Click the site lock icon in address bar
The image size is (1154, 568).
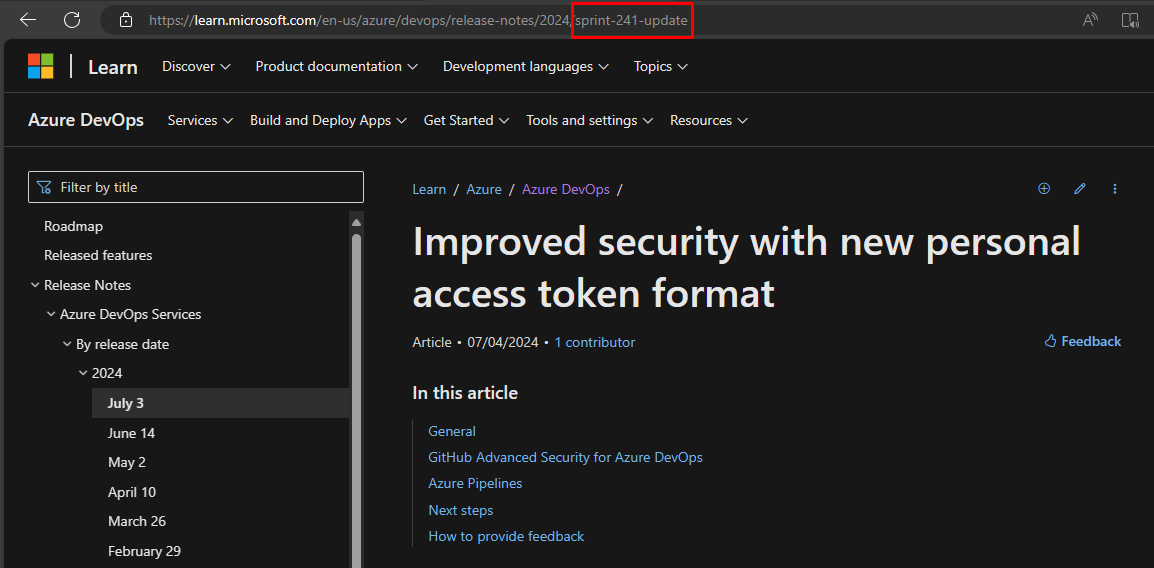point(125,20)
